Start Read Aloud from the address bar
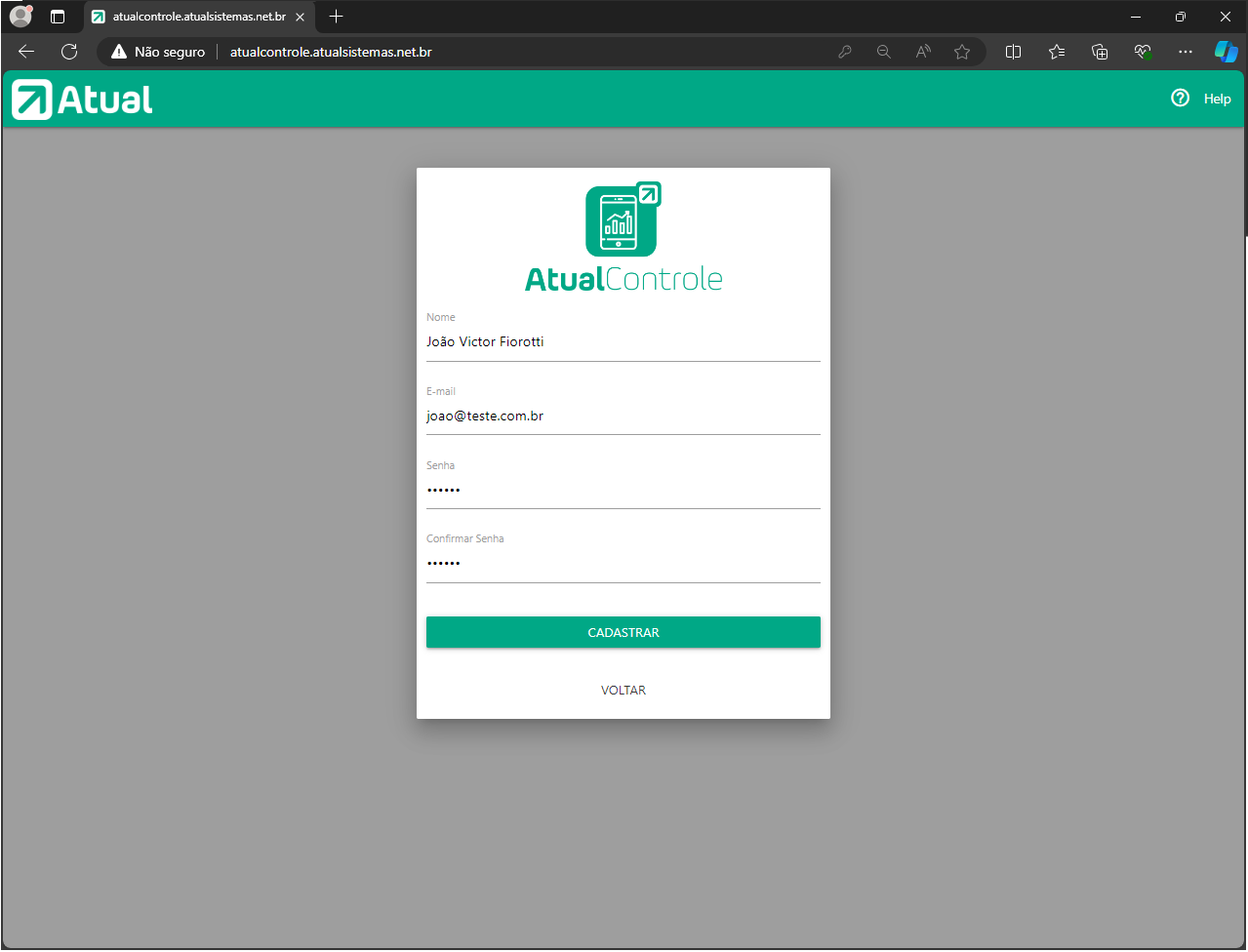This screenshot has height=952, width=1248. pos(923,52)
